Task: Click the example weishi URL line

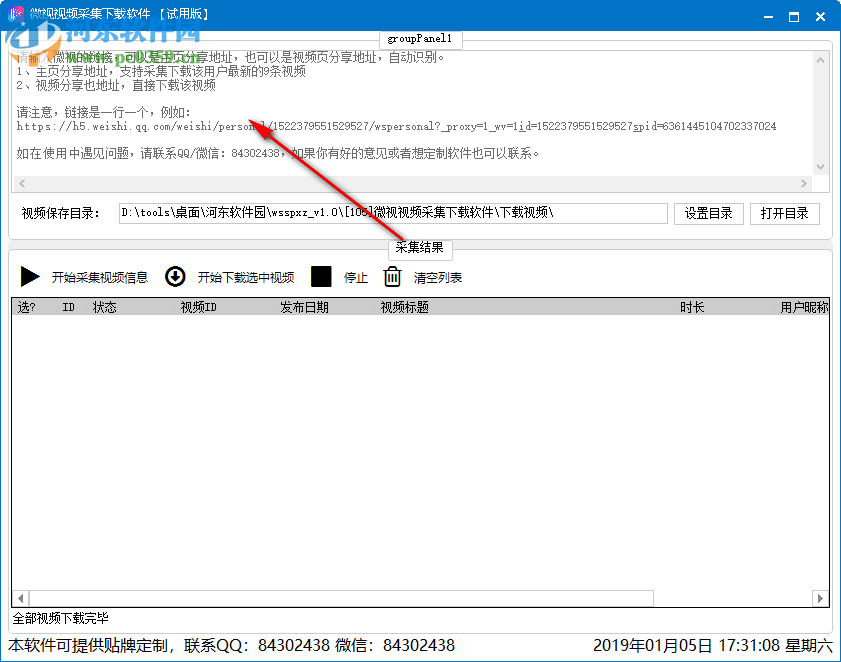Action: click(396, 127)
